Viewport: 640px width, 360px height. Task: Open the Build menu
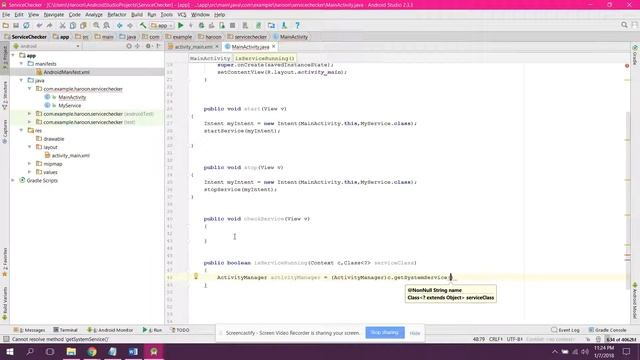(137, 15)
